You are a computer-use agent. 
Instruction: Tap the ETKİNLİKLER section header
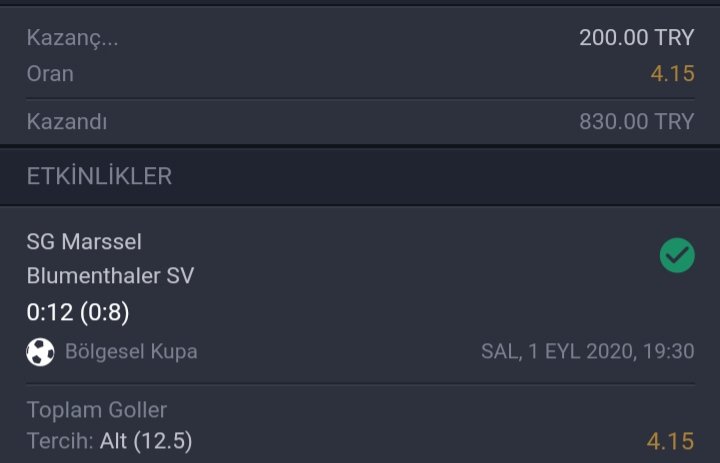99,176
